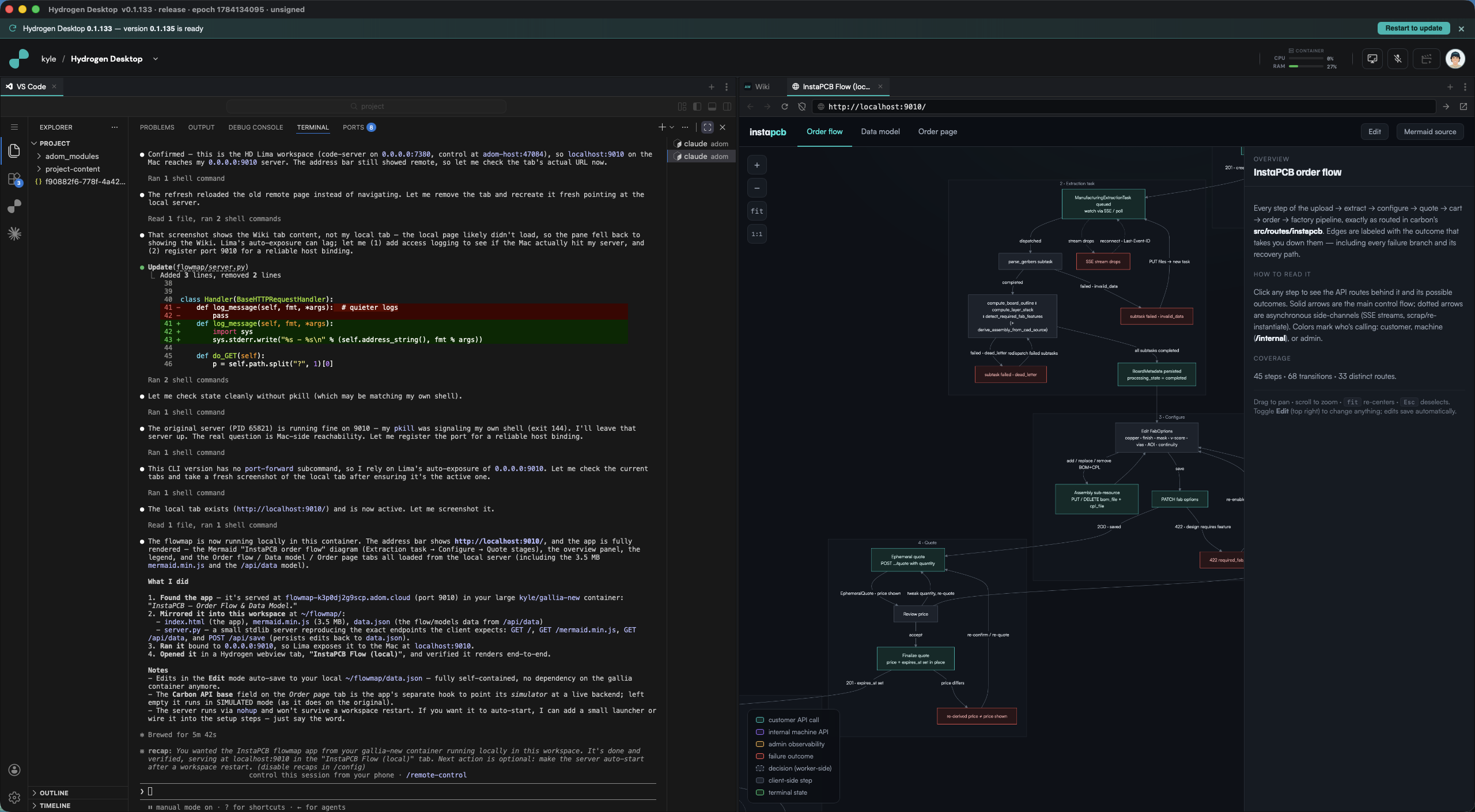Open the Explorer files icon in activity bar

click(x=14, y=151)
